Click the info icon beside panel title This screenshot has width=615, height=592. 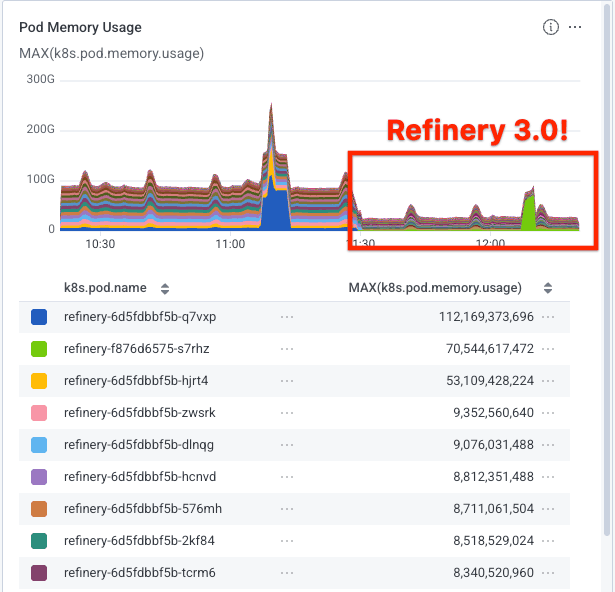550,27
